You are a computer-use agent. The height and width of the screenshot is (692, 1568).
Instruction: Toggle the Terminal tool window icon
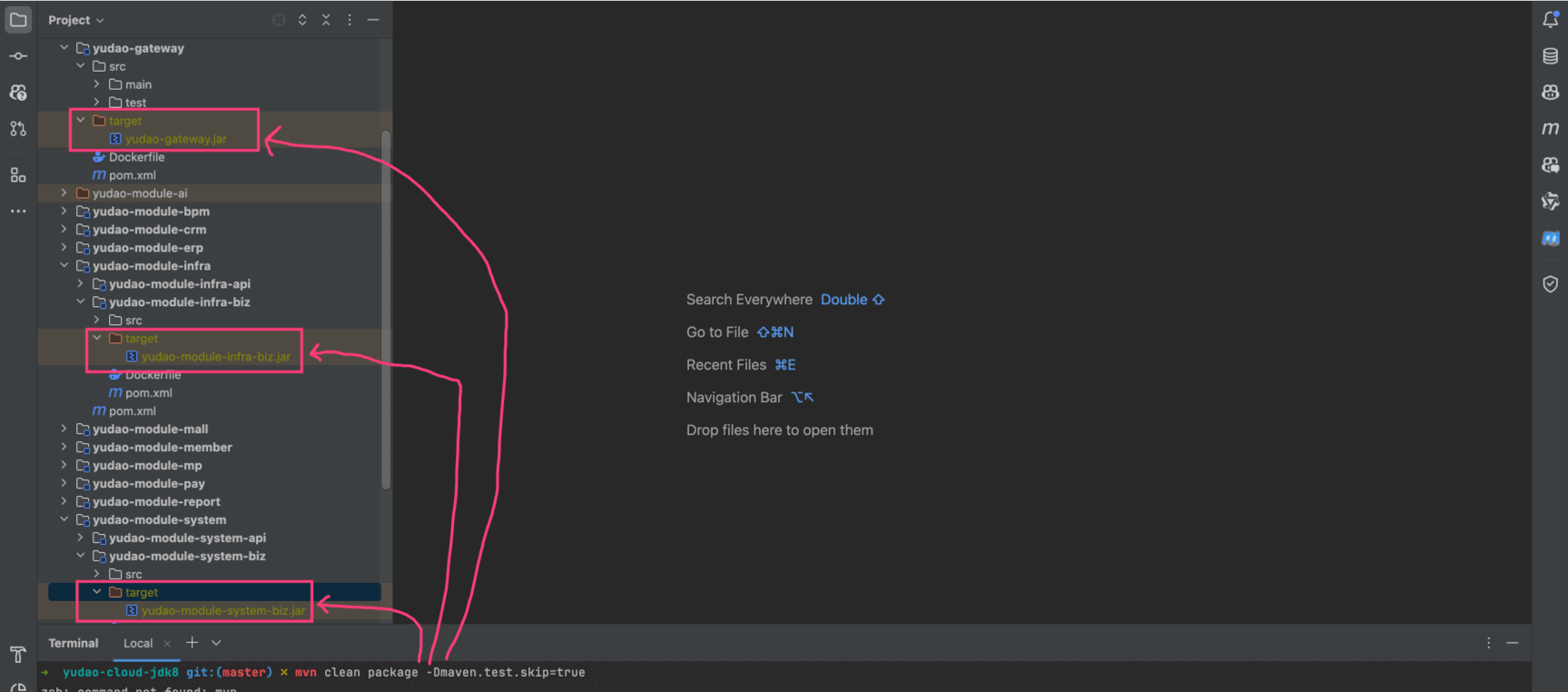[18, 654]
